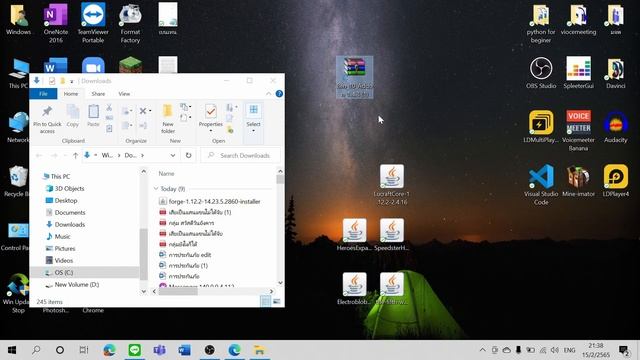
Task: Open Properties dropdown arrow
Action: tap(211, 131)
